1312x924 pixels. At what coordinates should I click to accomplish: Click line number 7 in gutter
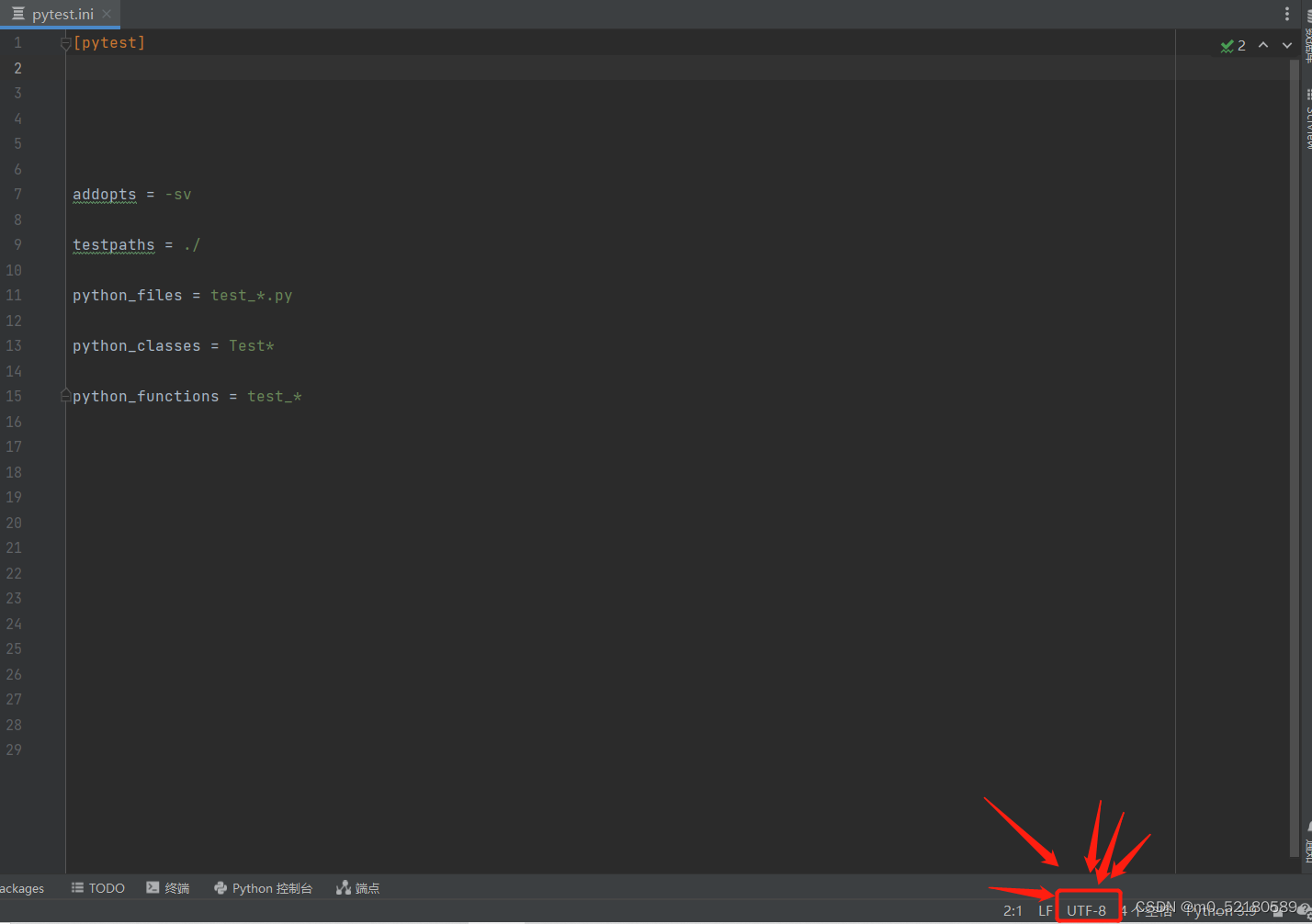tap(17, 195)
